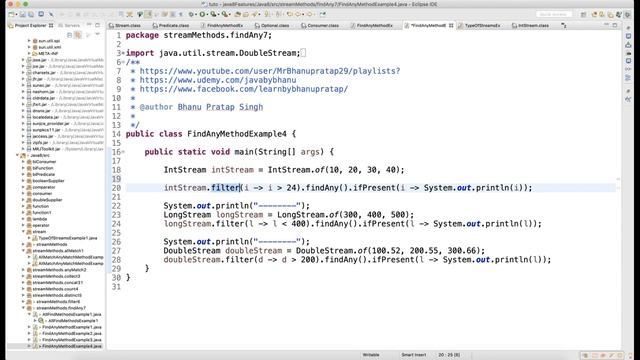Expand the charsets.jar library
The height and width of the screenshot is (360, 640).
(23, 73)
